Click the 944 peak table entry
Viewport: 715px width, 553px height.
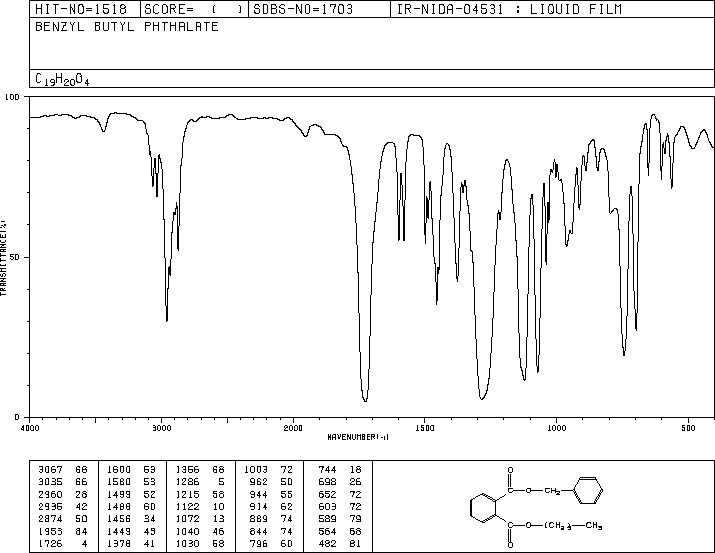tap(271, 494)
